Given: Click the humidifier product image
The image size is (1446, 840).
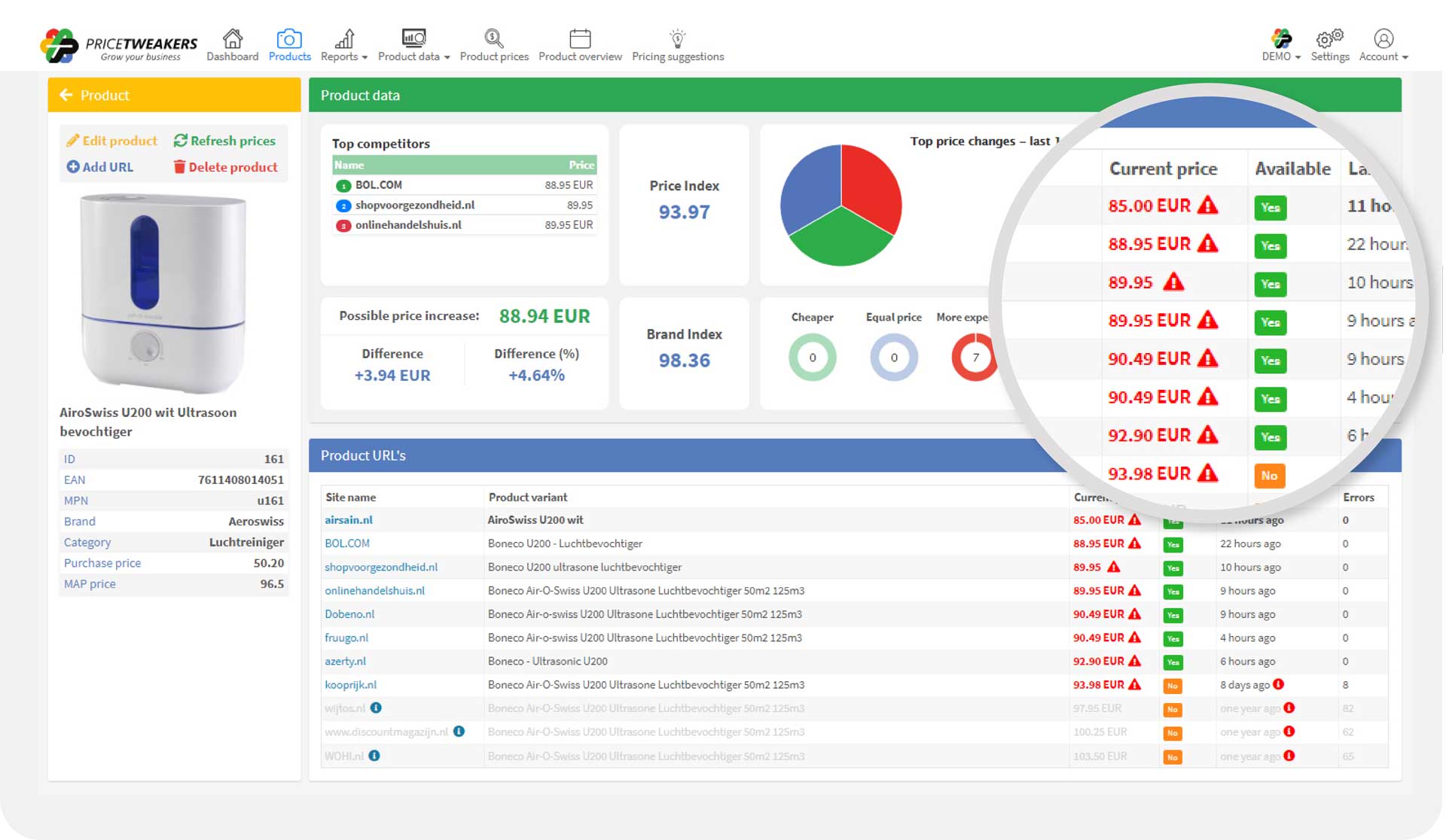Looking at the screenshot, I should pyautogui.click(x=163, y=292).
